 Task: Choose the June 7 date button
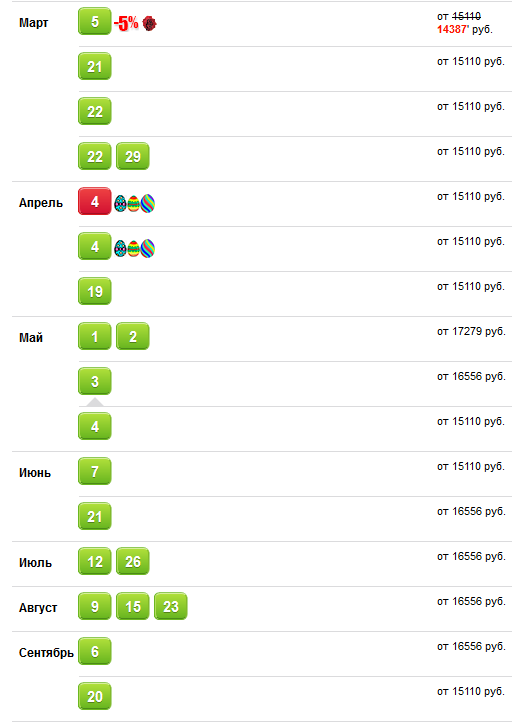94,471
